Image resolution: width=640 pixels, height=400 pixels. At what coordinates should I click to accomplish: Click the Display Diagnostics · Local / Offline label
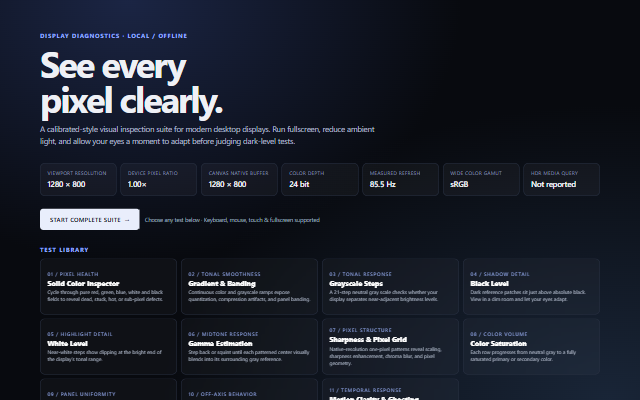(113, 36)
